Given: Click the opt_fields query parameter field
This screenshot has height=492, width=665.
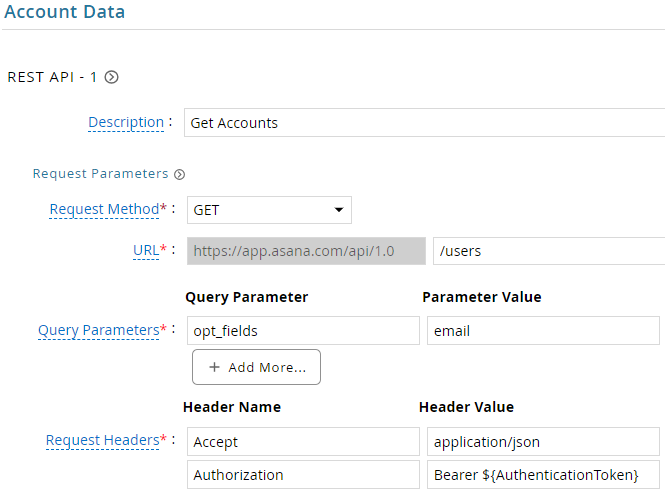Looking at the screenshot, I should click(x=303, y=330).
